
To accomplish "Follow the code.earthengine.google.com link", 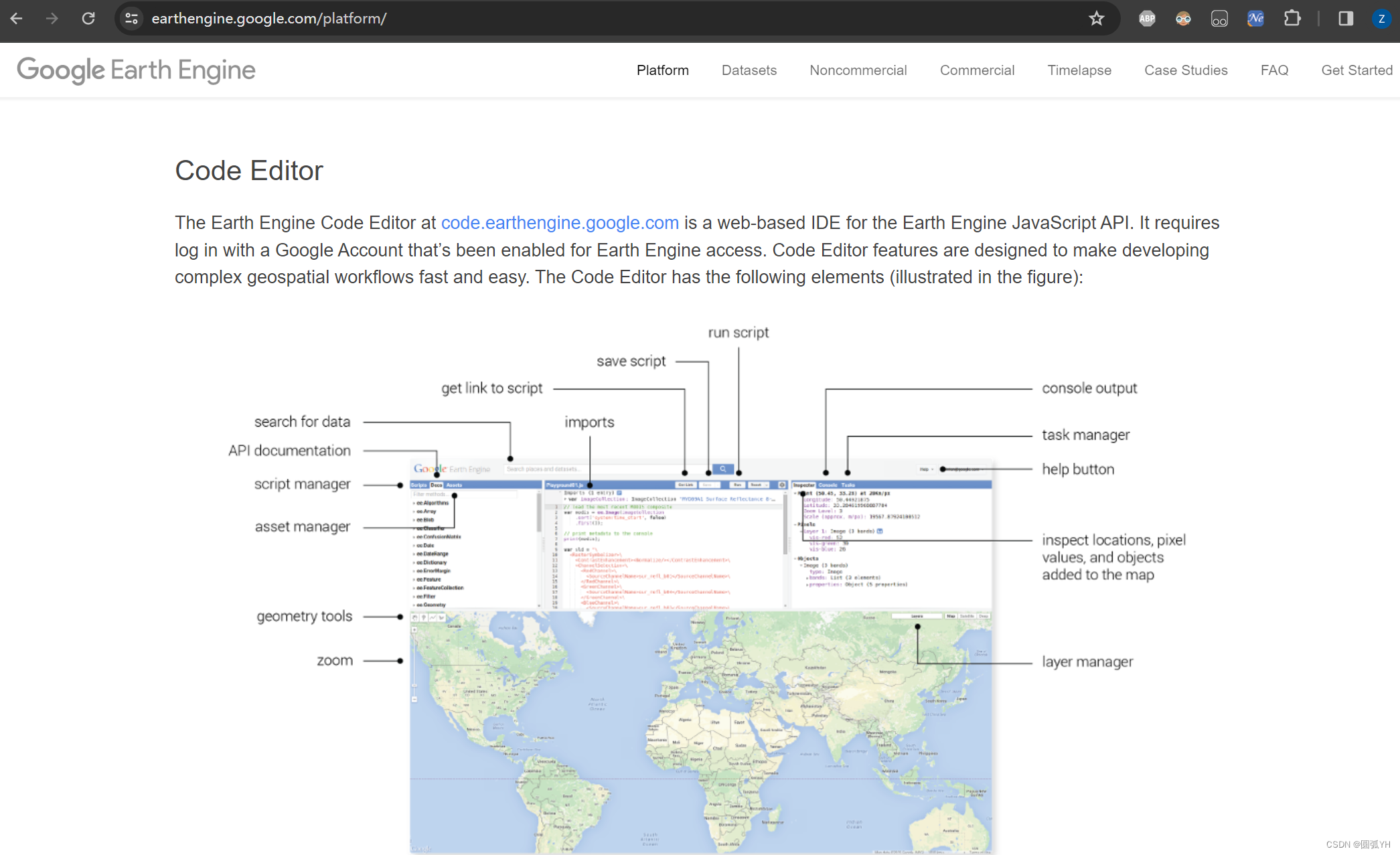I will pos(560,223).
